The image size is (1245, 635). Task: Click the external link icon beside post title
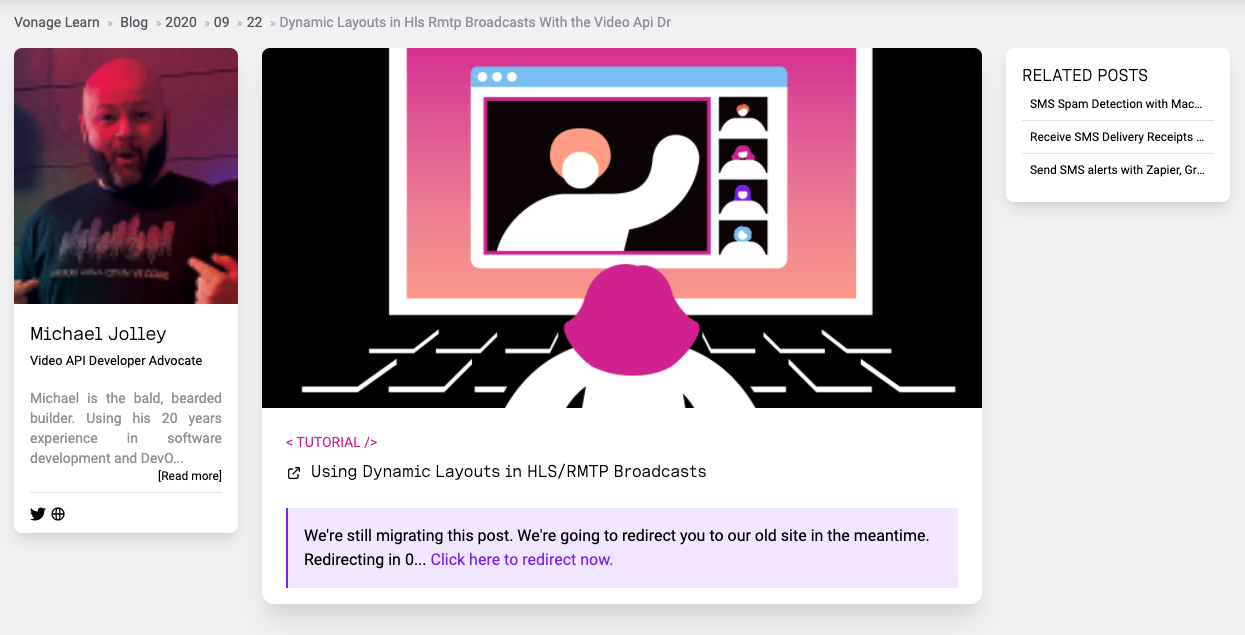pos(294,473)
